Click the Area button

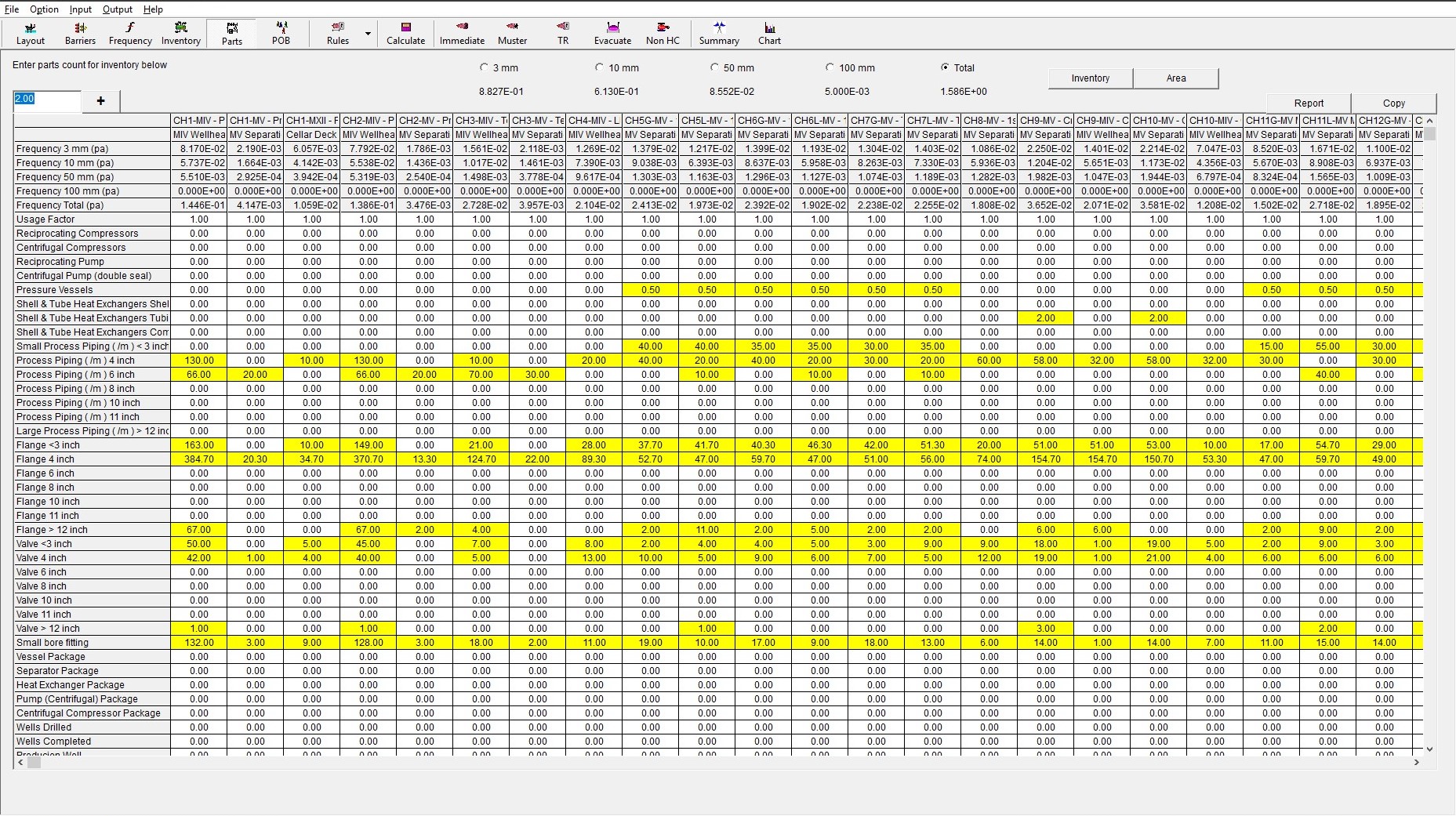pos(1176,78)
